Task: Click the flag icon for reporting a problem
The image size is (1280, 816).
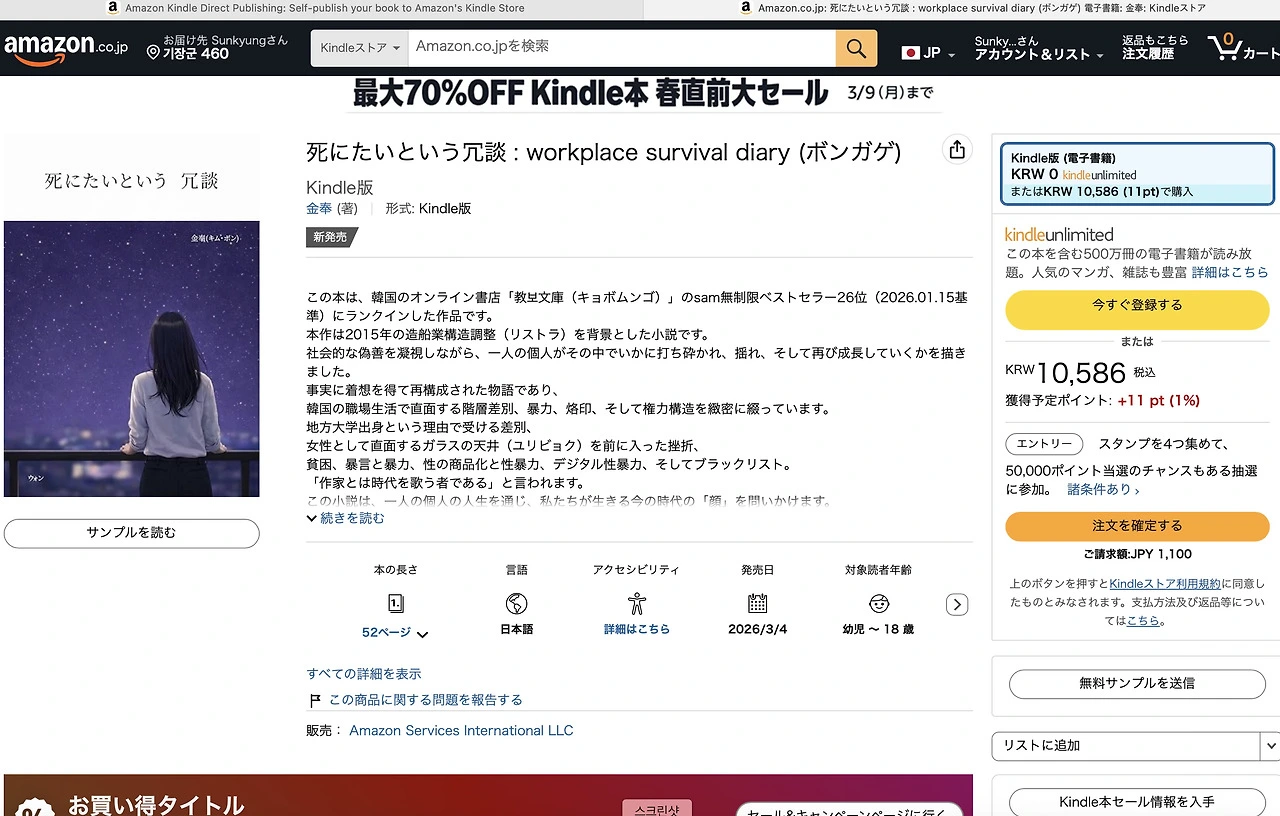Action: (315, 700)
